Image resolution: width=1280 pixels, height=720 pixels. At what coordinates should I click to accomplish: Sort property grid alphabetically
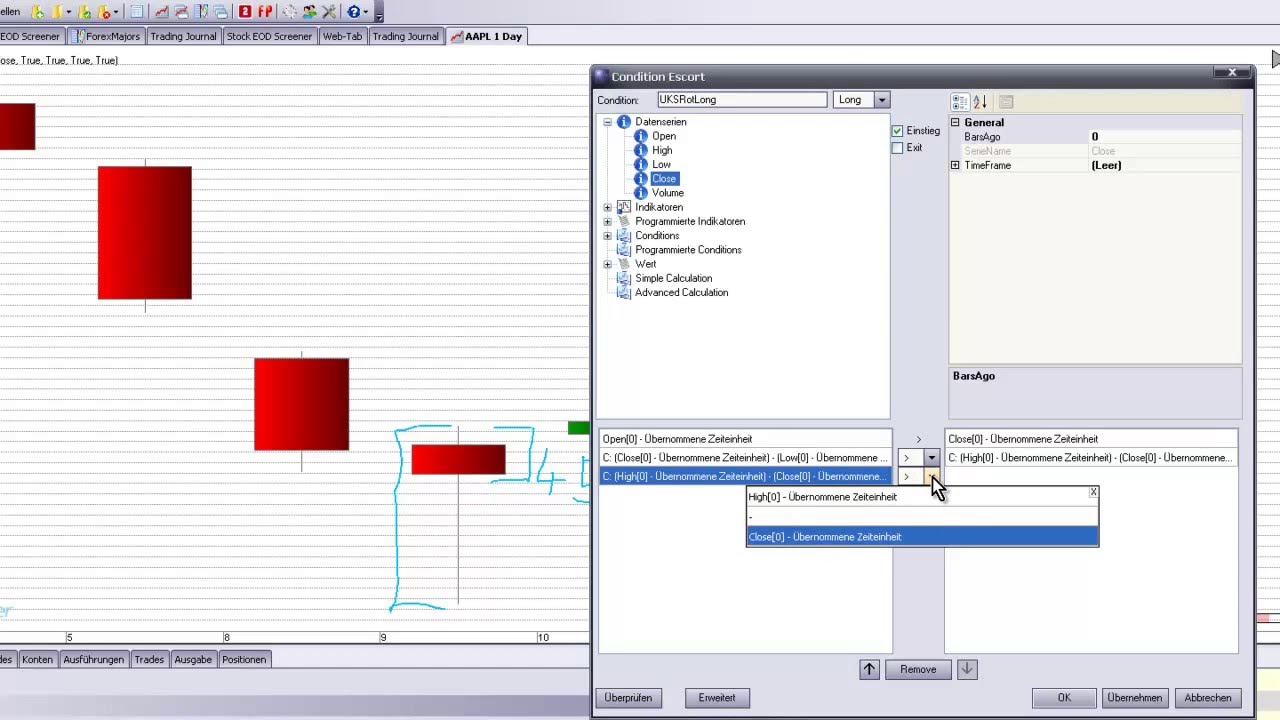click(980, 102)
